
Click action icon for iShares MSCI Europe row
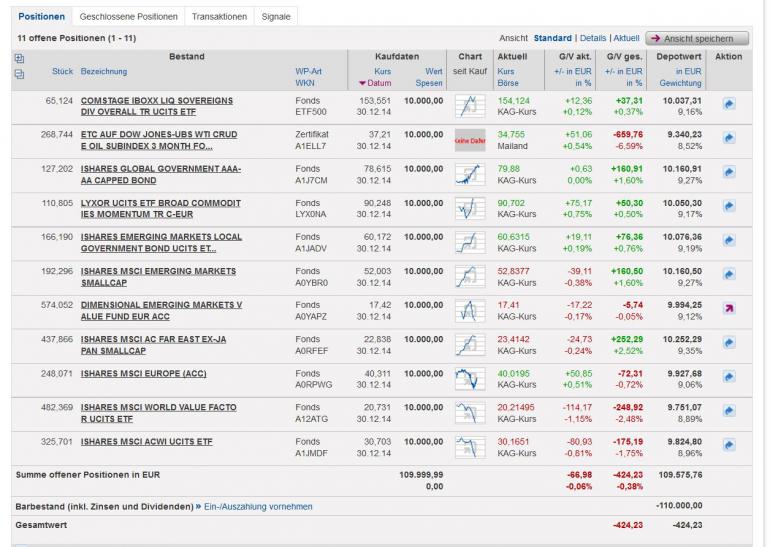pos(729,377)
